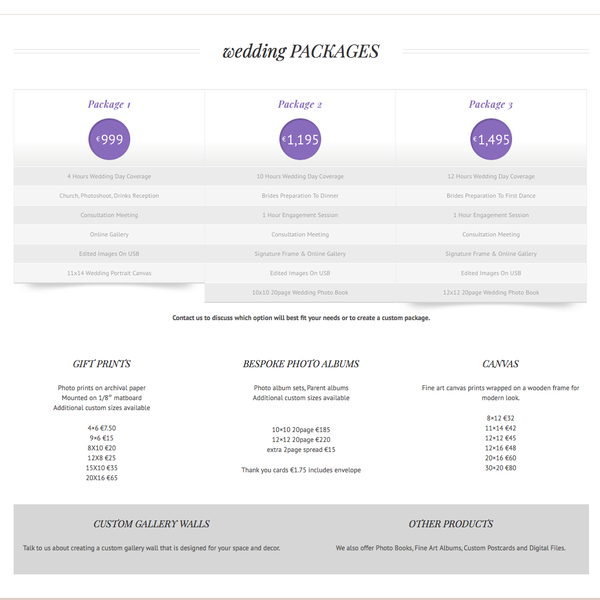This screenshot has height=600, width=600.
Task: Click the Contact us custom package text
Action: coord(301,318)
